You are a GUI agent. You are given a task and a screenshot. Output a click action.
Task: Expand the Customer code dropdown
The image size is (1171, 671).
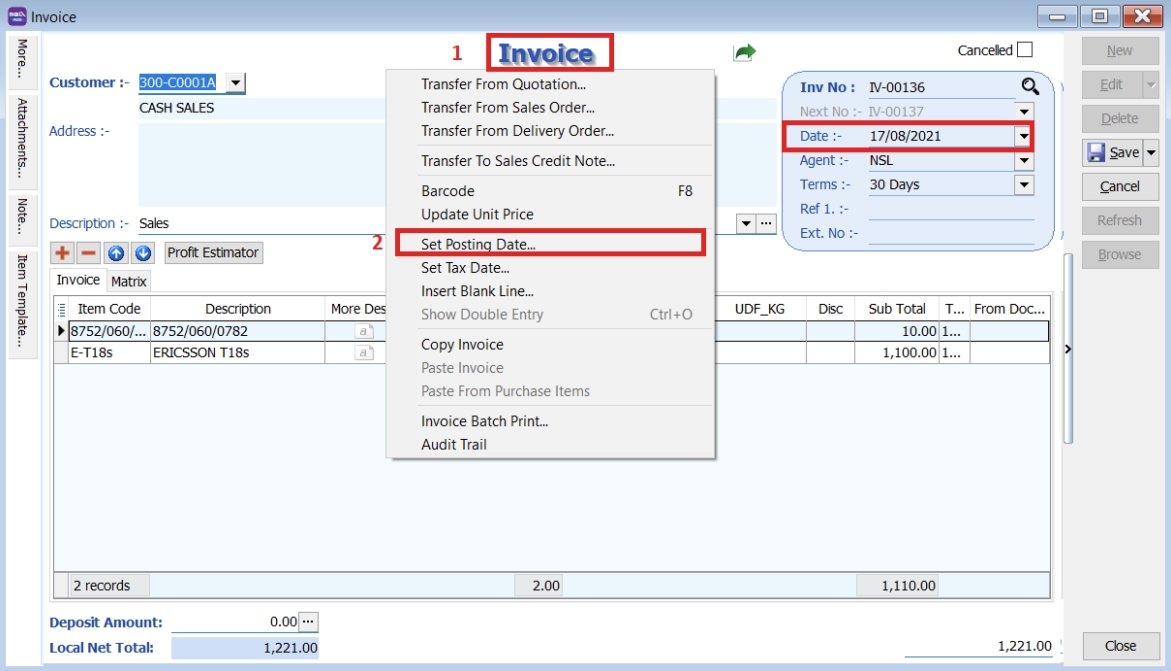pyautogui.click(x=234, y=83)
